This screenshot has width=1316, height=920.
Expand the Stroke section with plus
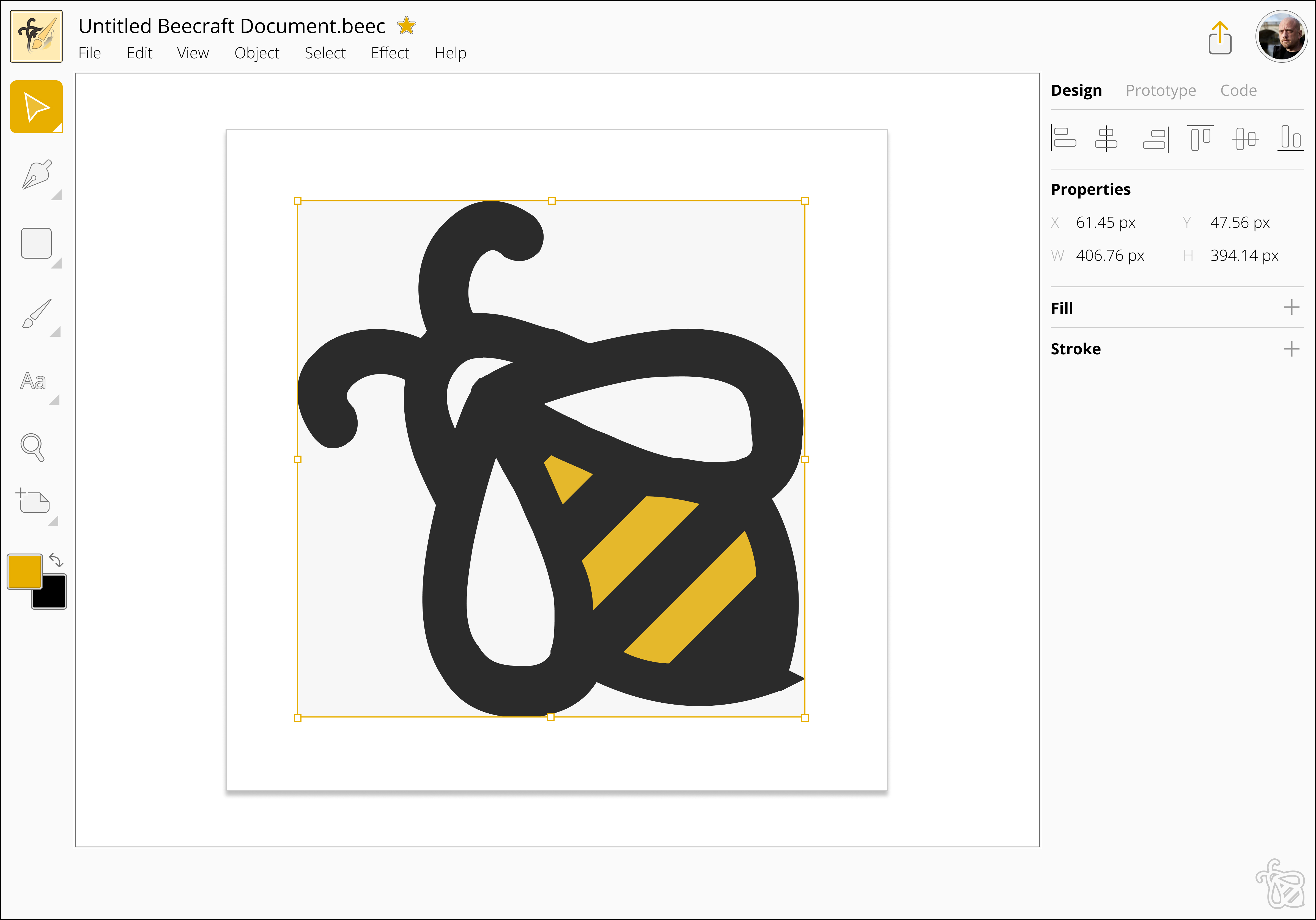(1291, 349)
